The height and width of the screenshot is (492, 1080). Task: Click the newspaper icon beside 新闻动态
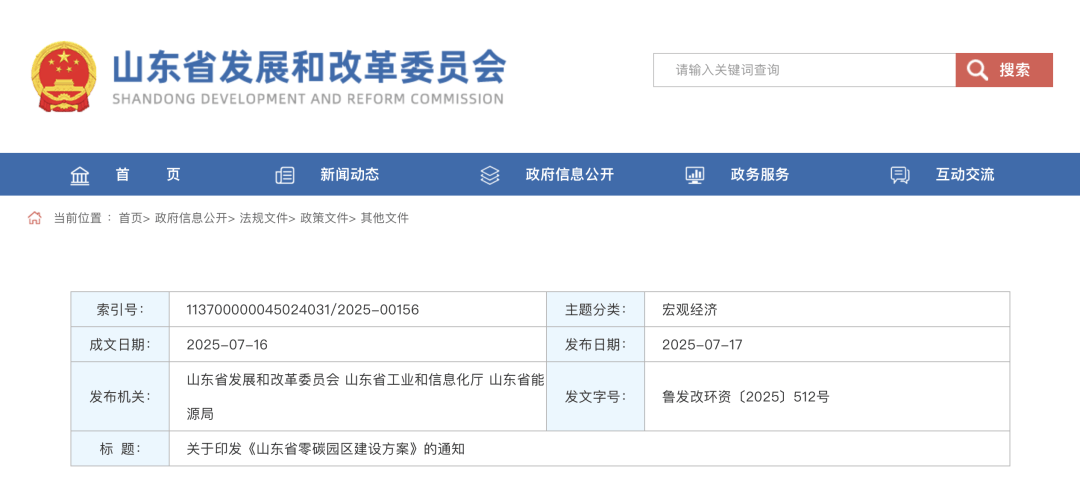[x=285, y=175]
